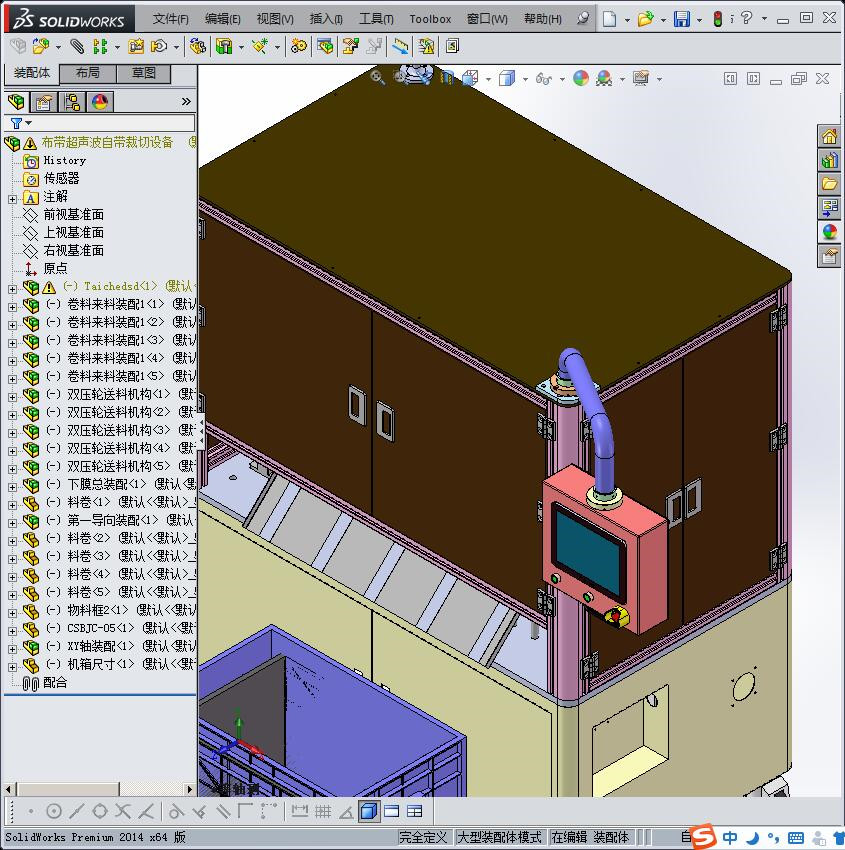
Task: Select the 装配体 tab
Action: [31, 73]
